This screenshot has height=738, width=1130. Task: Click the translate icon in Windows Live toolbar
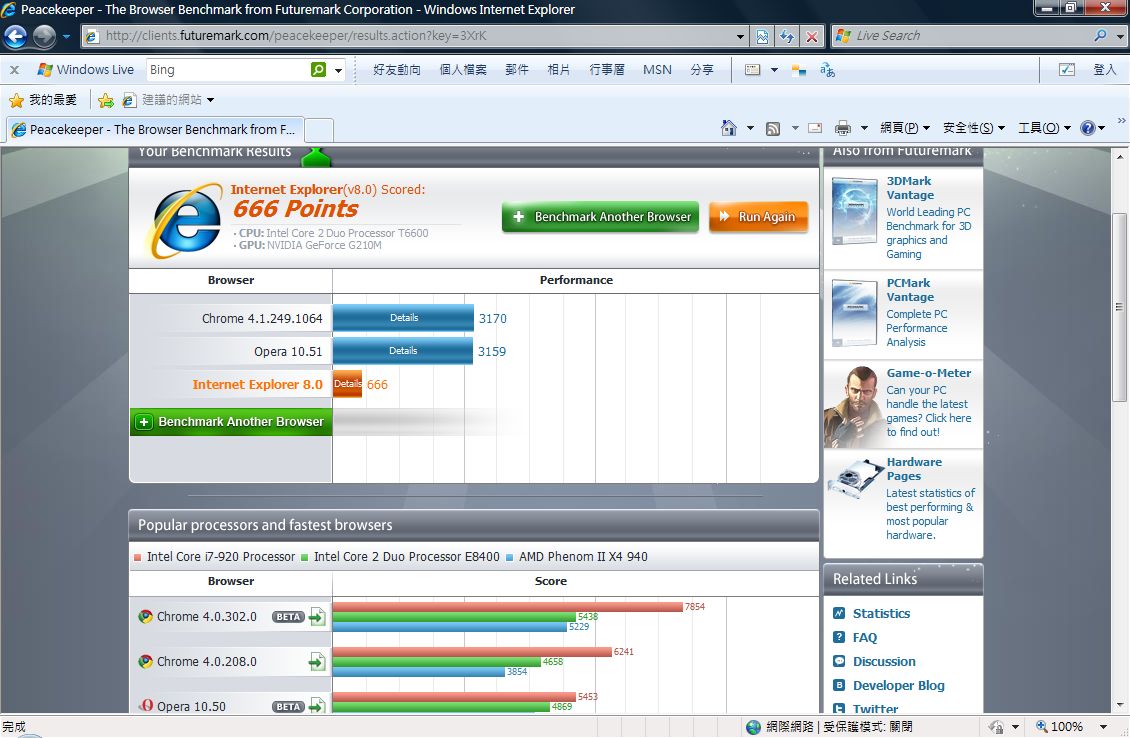(827, 70)
